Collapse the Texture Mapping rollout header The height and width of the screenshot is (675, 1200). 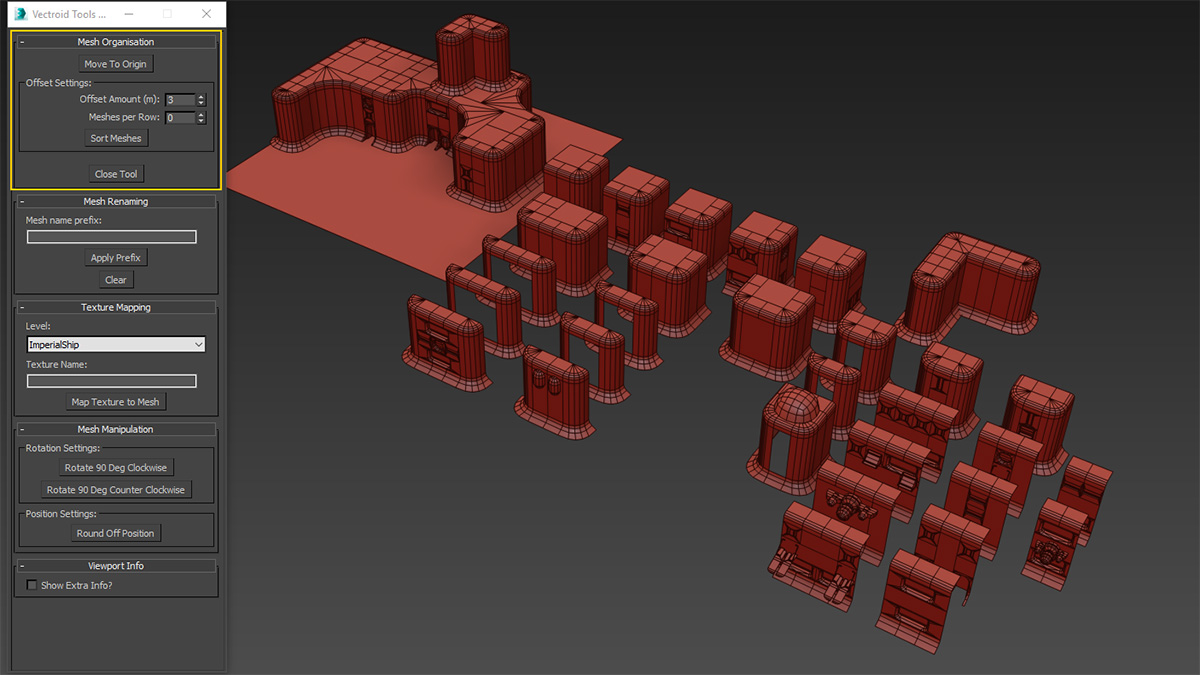116,307
